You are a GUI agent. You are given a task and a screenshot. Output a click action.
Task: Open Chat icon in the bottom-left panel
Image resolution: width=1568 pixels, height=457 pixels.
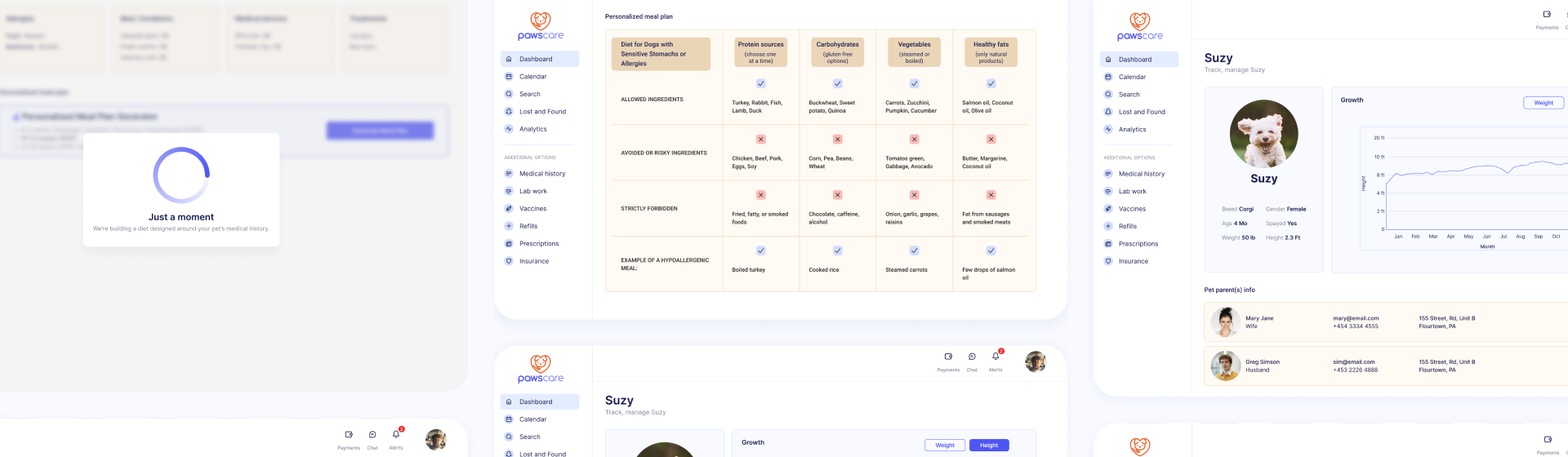tap(372, 435)
